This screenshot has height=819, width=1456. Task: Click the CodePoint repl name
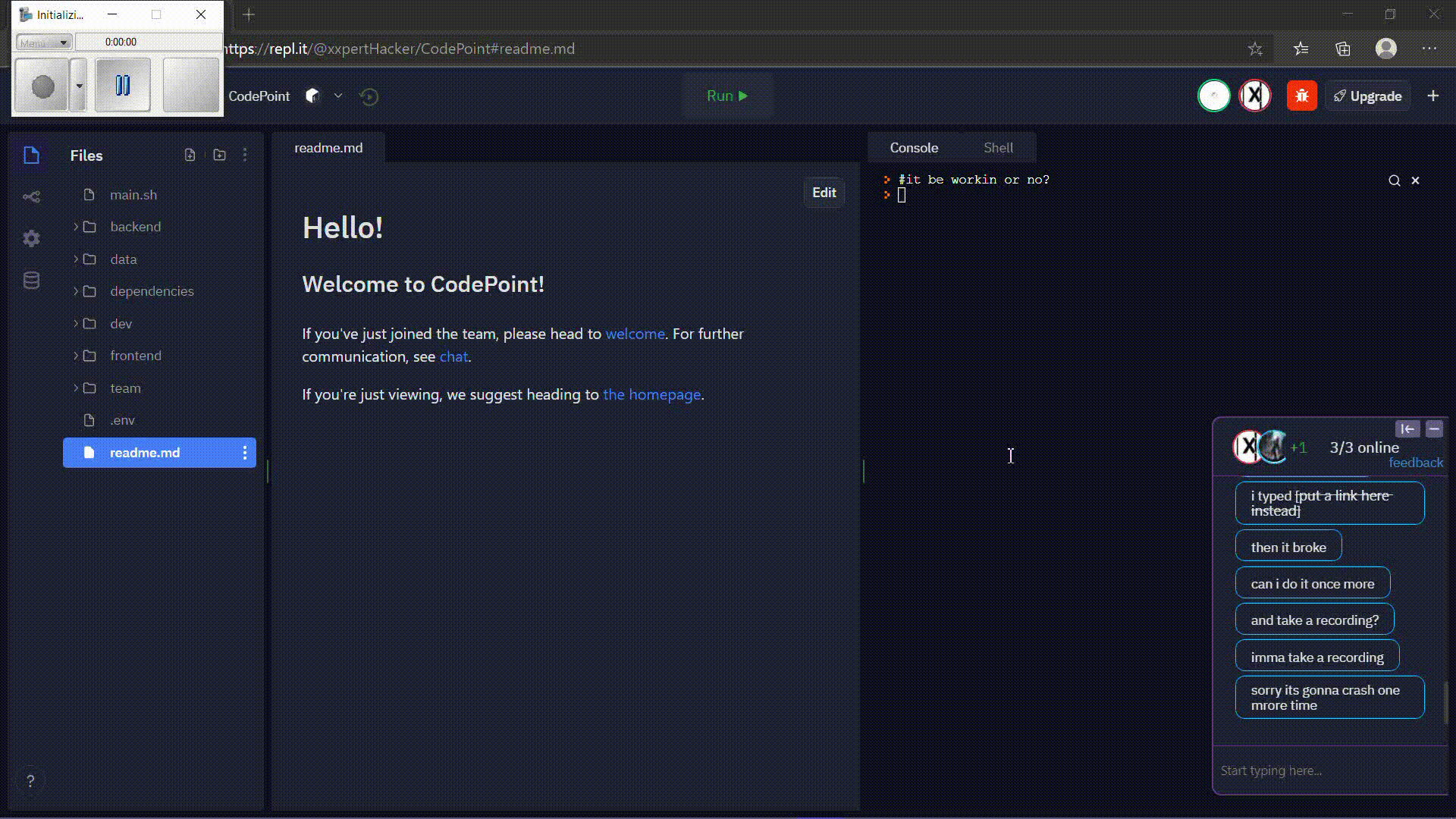coord(259,96)
